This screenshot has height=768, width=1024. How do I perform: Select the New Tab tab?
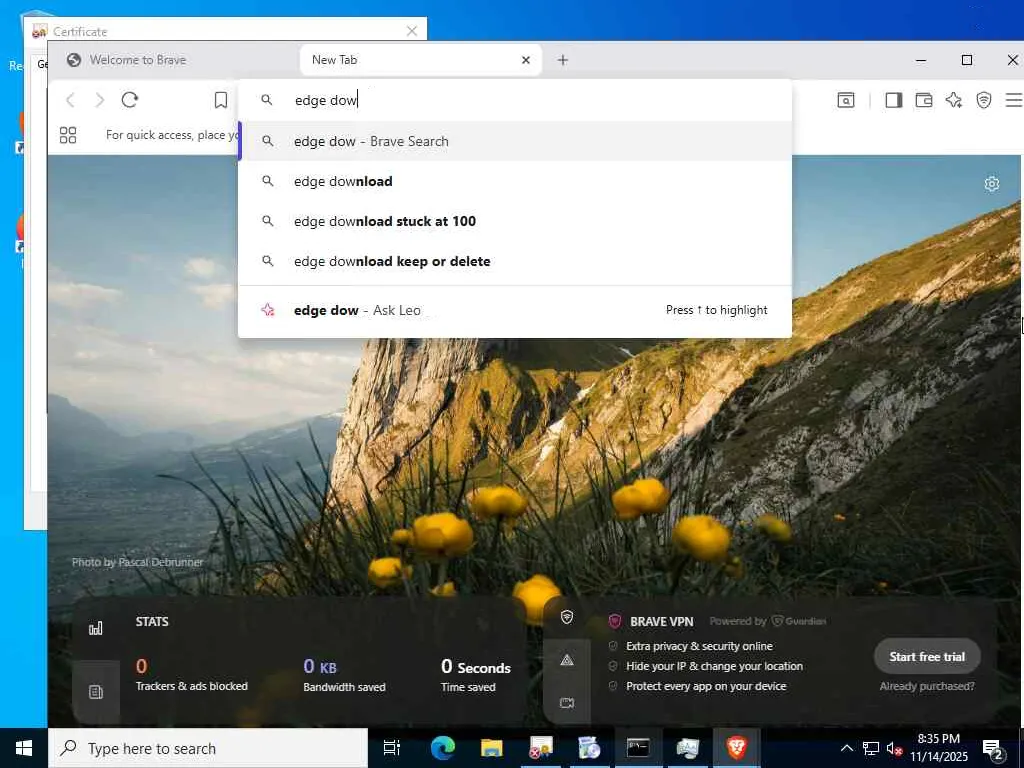421,60
